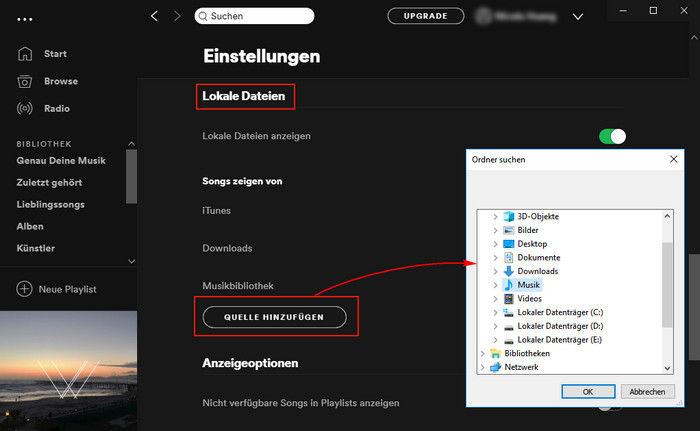The image size is (700, 431).
Task: Select the drive E: icon
Action: click(508, 340)
